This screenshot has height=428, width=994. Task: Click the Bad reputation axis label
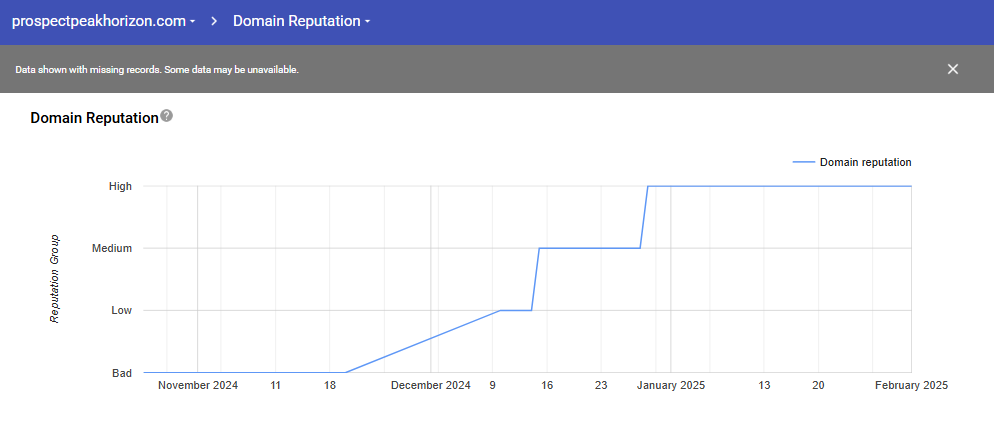point(121,373)
